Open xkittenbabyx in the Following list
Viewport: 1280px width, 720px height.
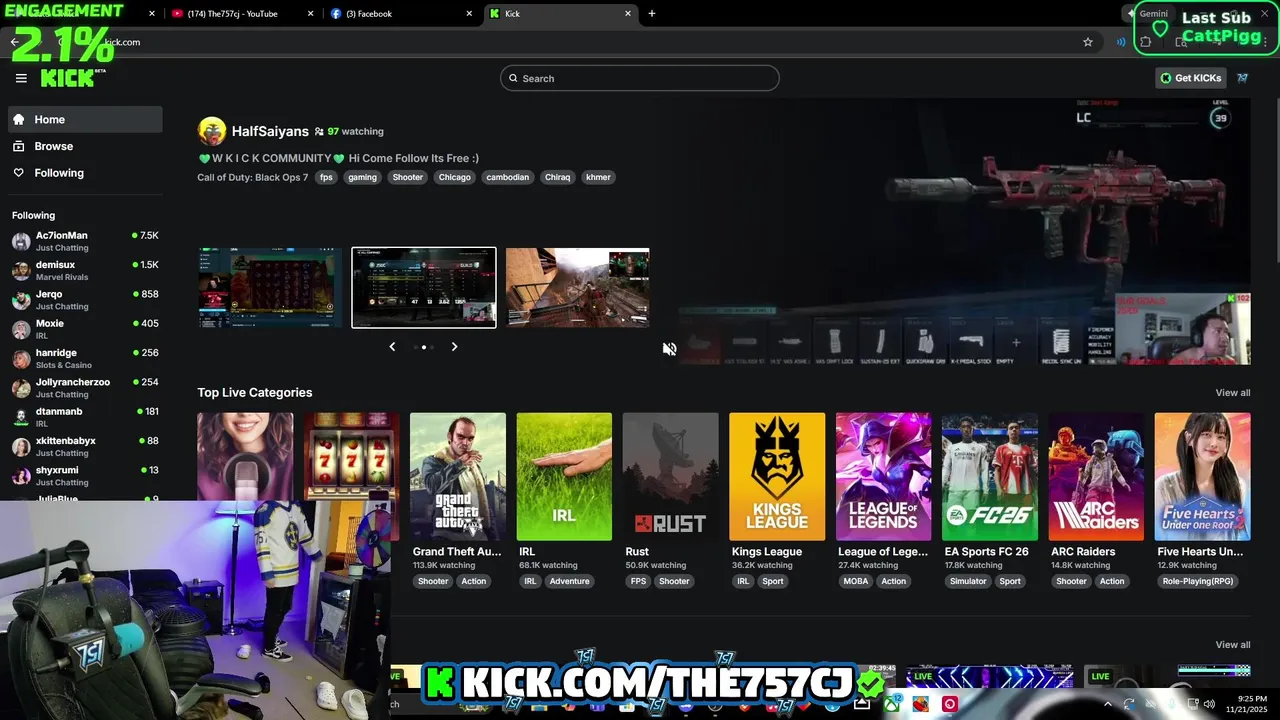click(x=85, y=446)
